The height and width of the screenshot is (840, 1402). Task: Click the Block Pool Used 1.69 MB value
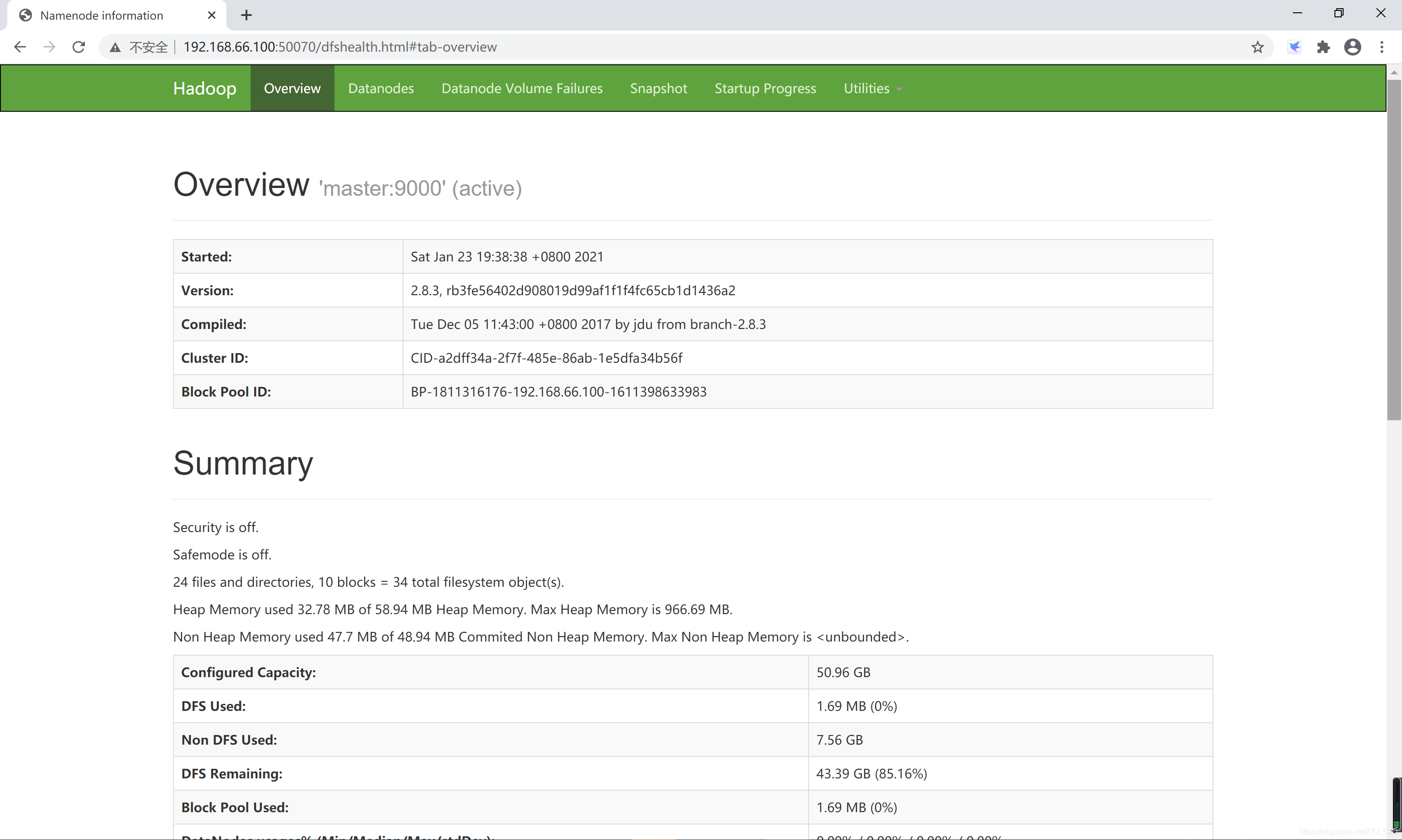coord(856,808)
